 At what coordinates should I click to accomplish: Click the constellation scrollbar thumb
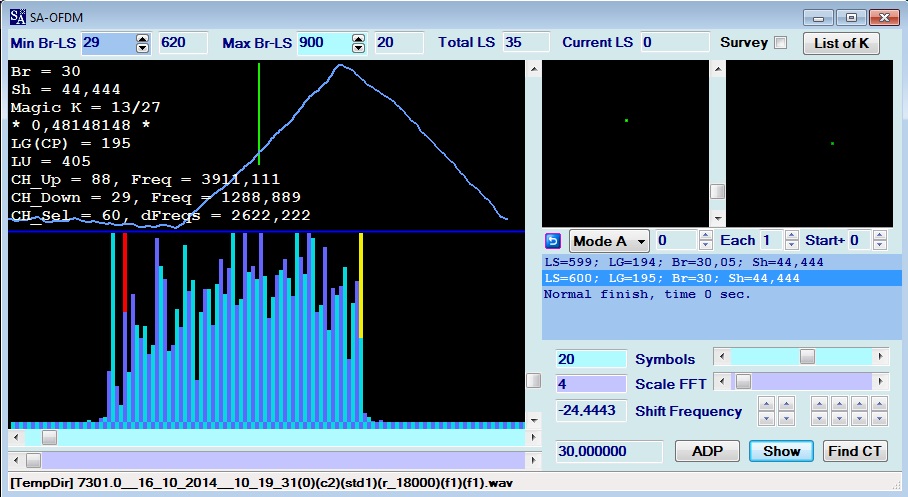717,191
